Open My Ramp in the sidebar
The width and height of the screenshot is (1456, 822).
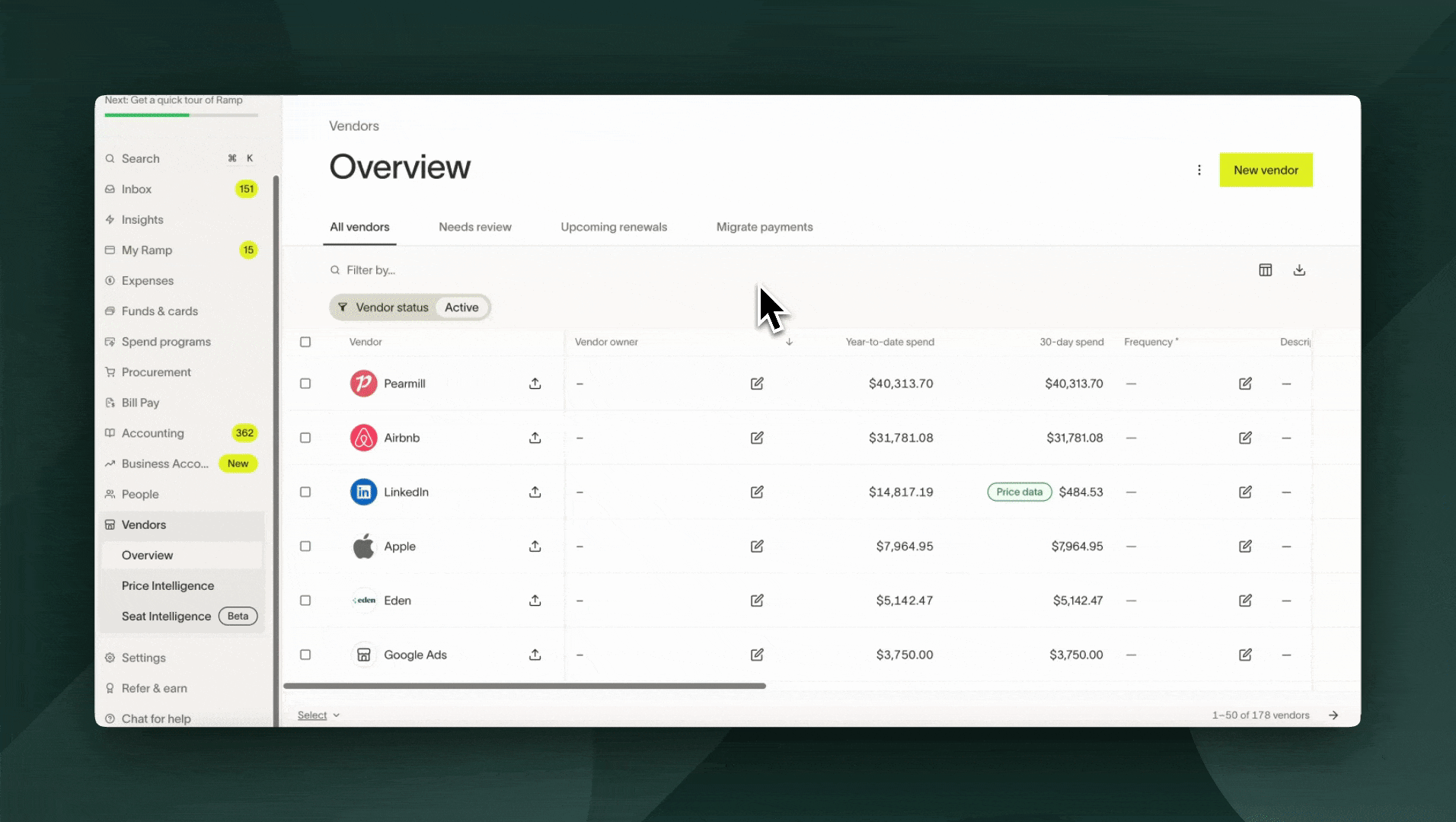click(181, 250)
